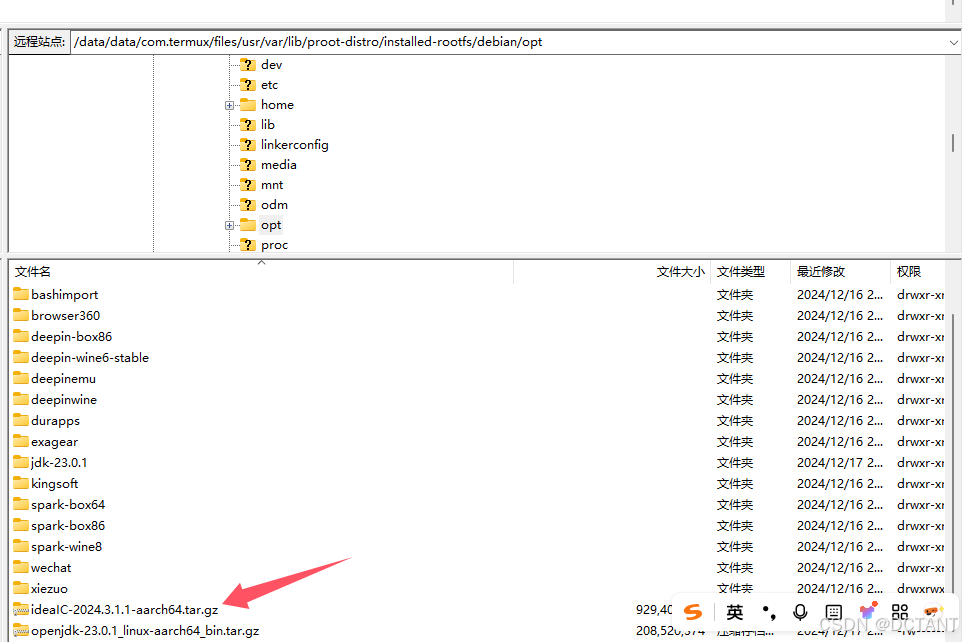Select the kingsoft folder row
The image size is (962, 642).
[x=479, y=484]
